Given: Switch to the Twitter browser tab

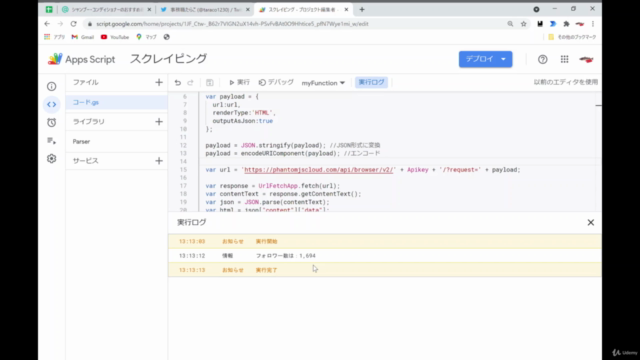Looking at the screenshot, I should coord(204,9).
